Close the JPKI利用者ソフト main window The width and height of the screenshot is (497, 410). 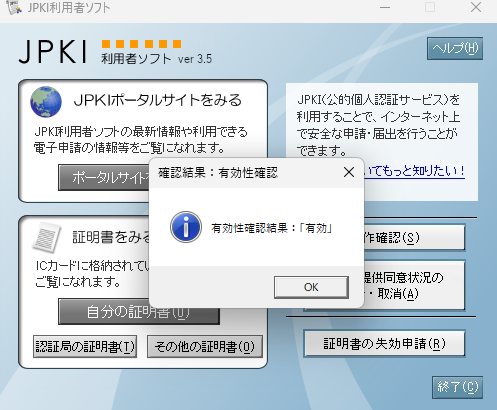click(x=476, y=7)
